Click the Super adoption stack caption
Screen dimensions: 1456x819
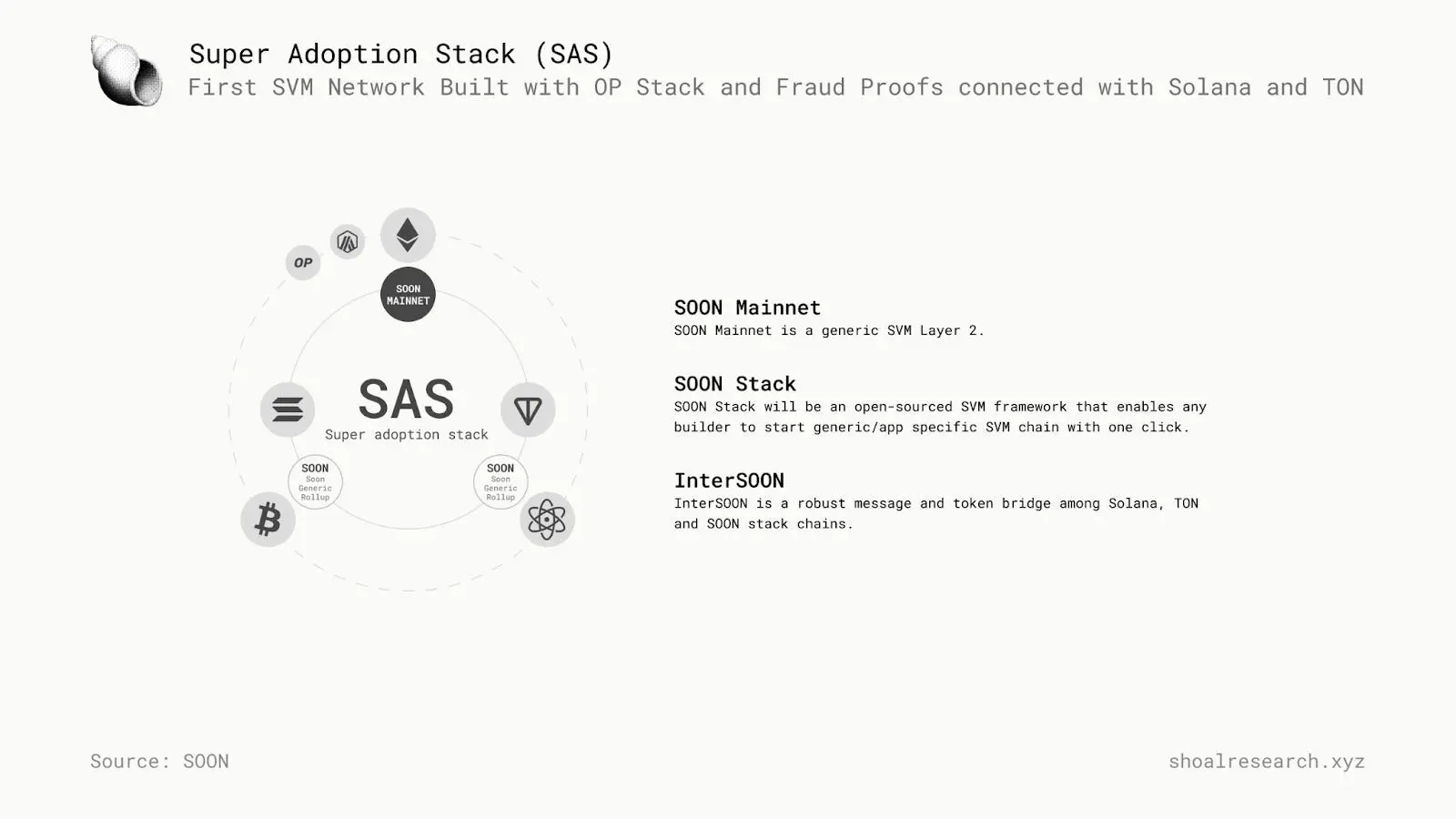tap(407, 435)
